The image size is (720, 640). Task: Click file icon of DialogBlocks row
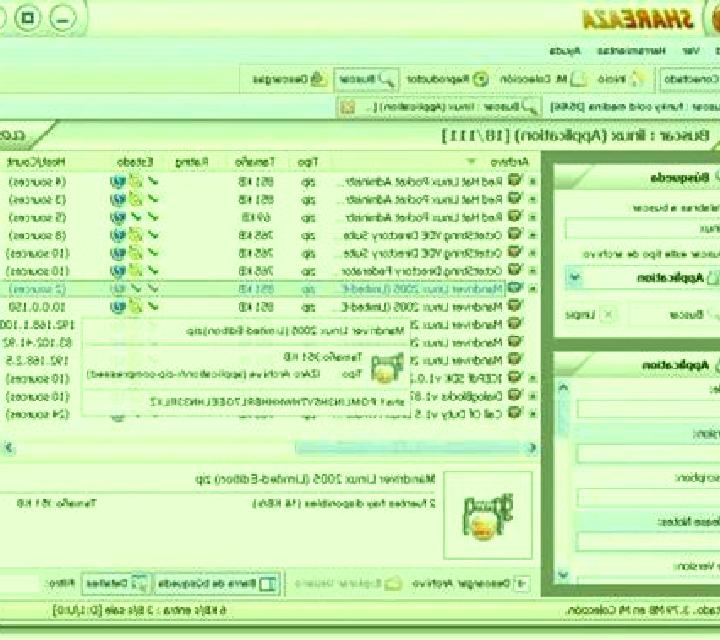515,396
